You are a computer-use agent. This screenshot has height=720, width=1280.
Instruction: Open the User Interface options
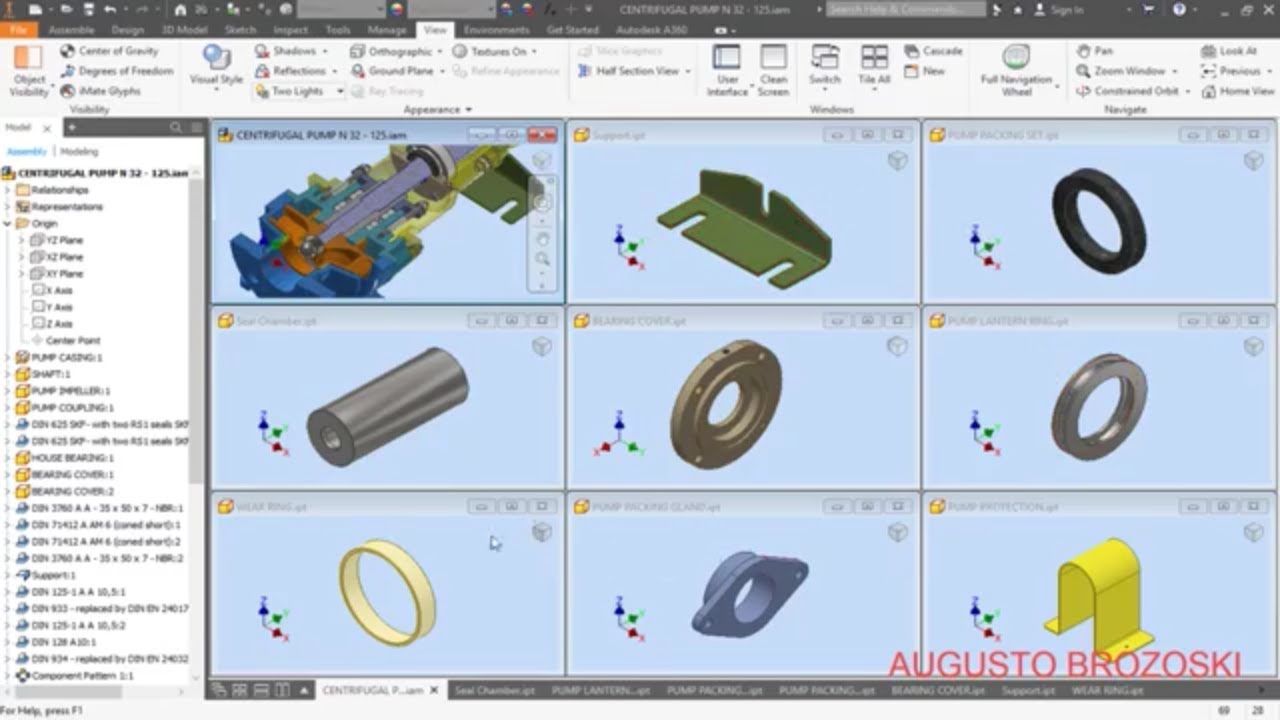click(727, 71)
